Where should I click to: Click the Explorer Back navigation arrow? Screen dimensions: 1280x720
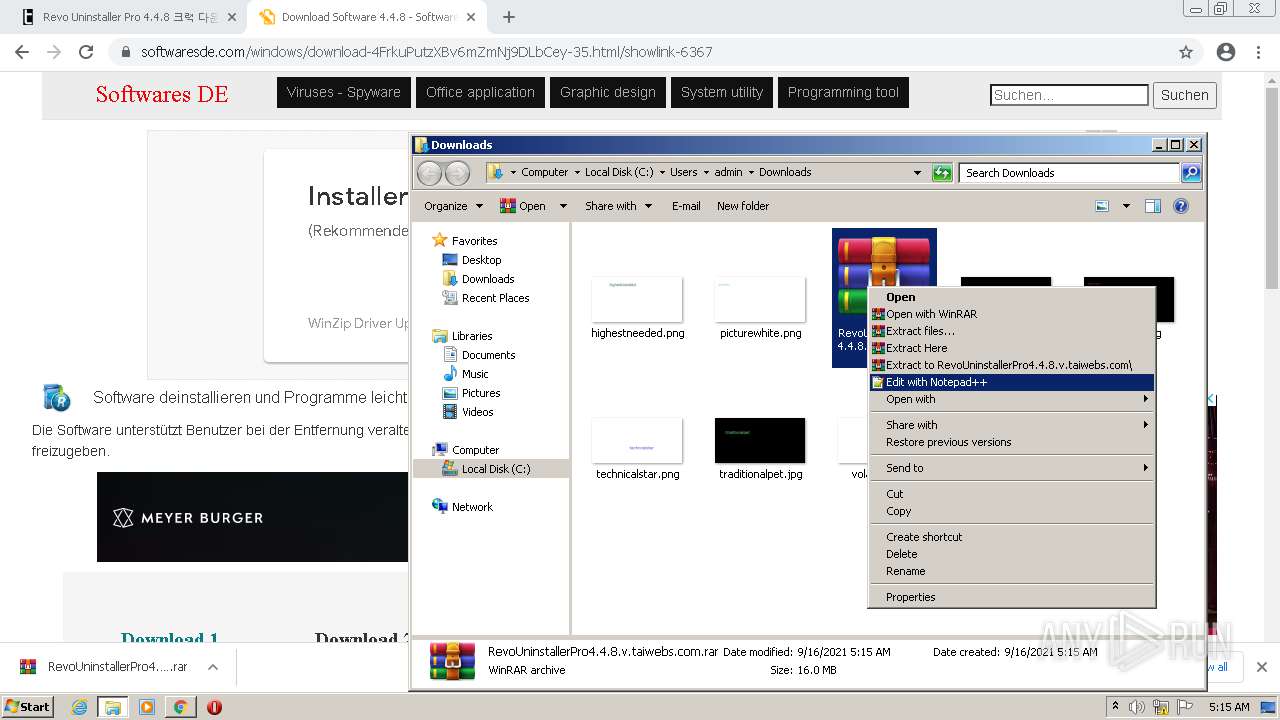click(429, 173)
